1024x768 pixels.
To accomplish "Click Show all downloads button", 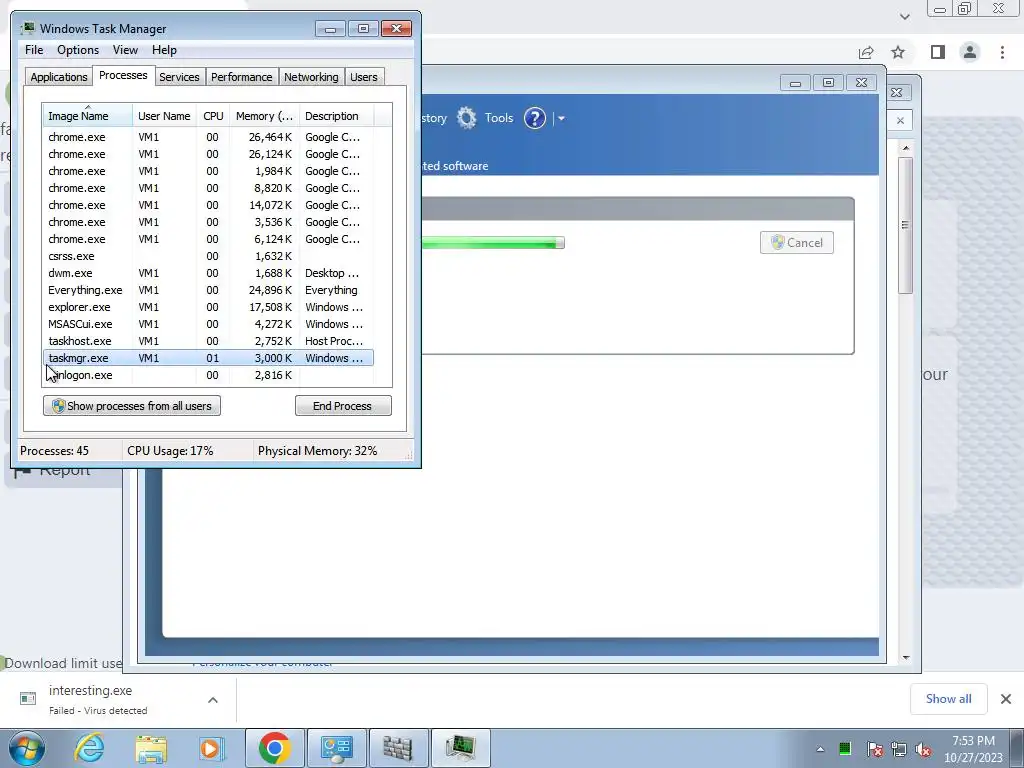I will [x=948, y=699].
